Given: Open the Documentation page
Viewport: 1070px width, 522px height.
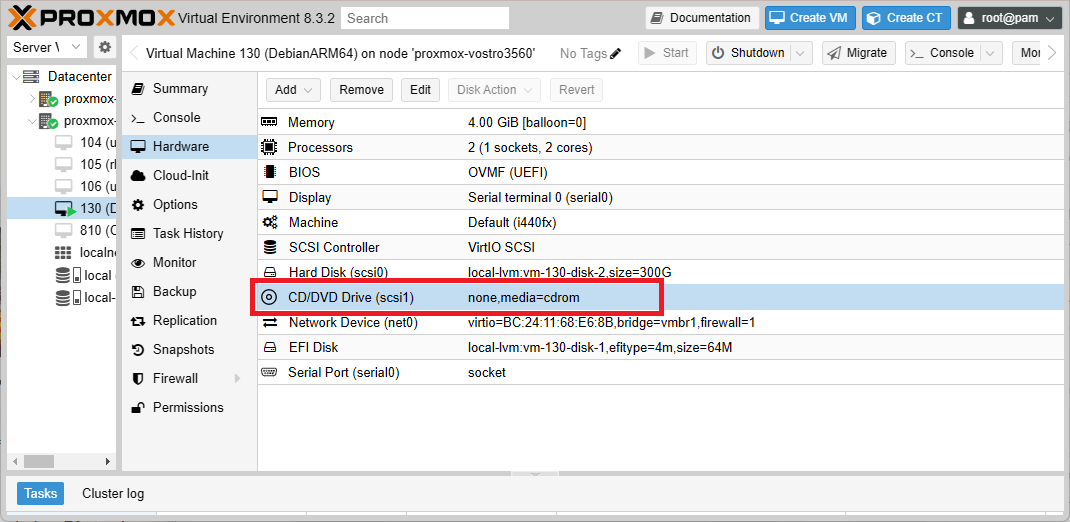Looking at the screenshot, I should click(x=702, y=18).
